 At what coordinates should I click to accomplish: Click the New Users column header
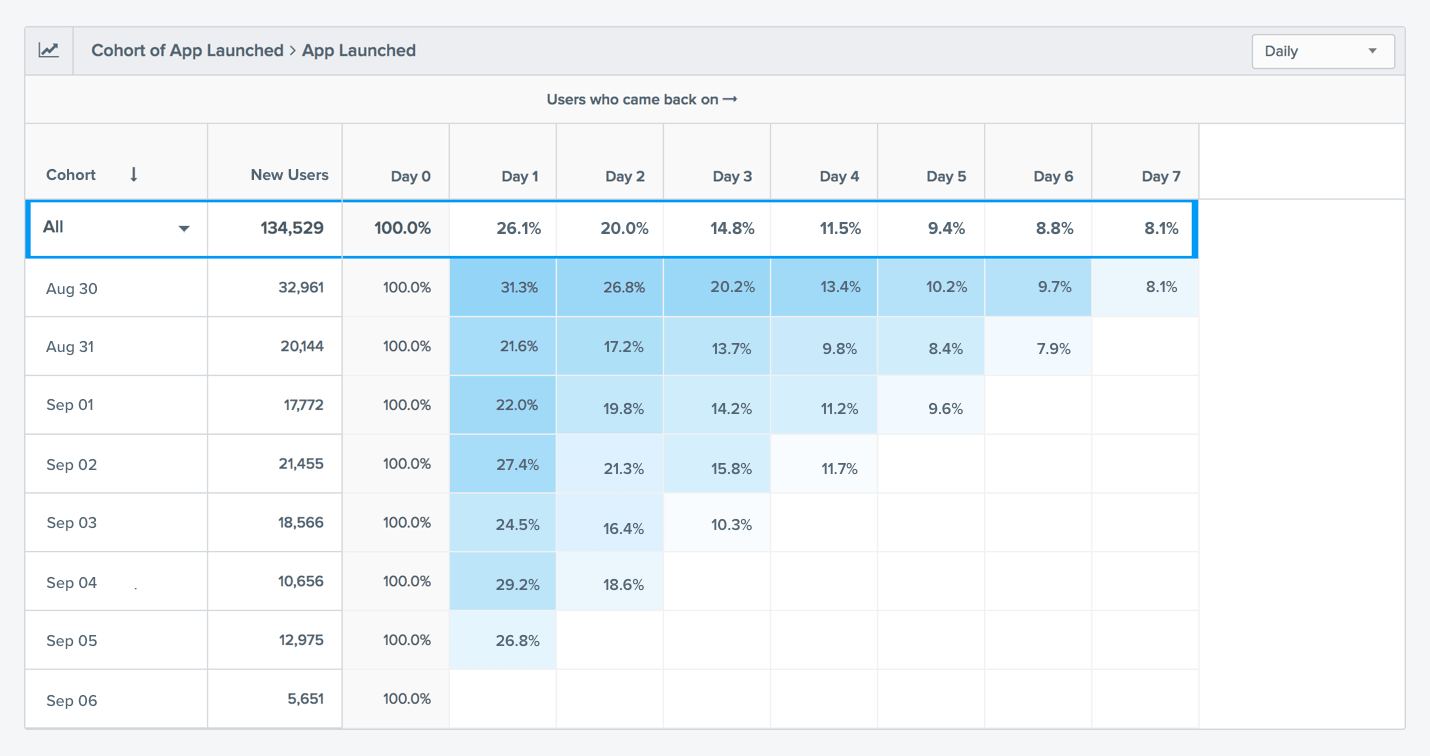pyautogui.click(x=289, y=174)
